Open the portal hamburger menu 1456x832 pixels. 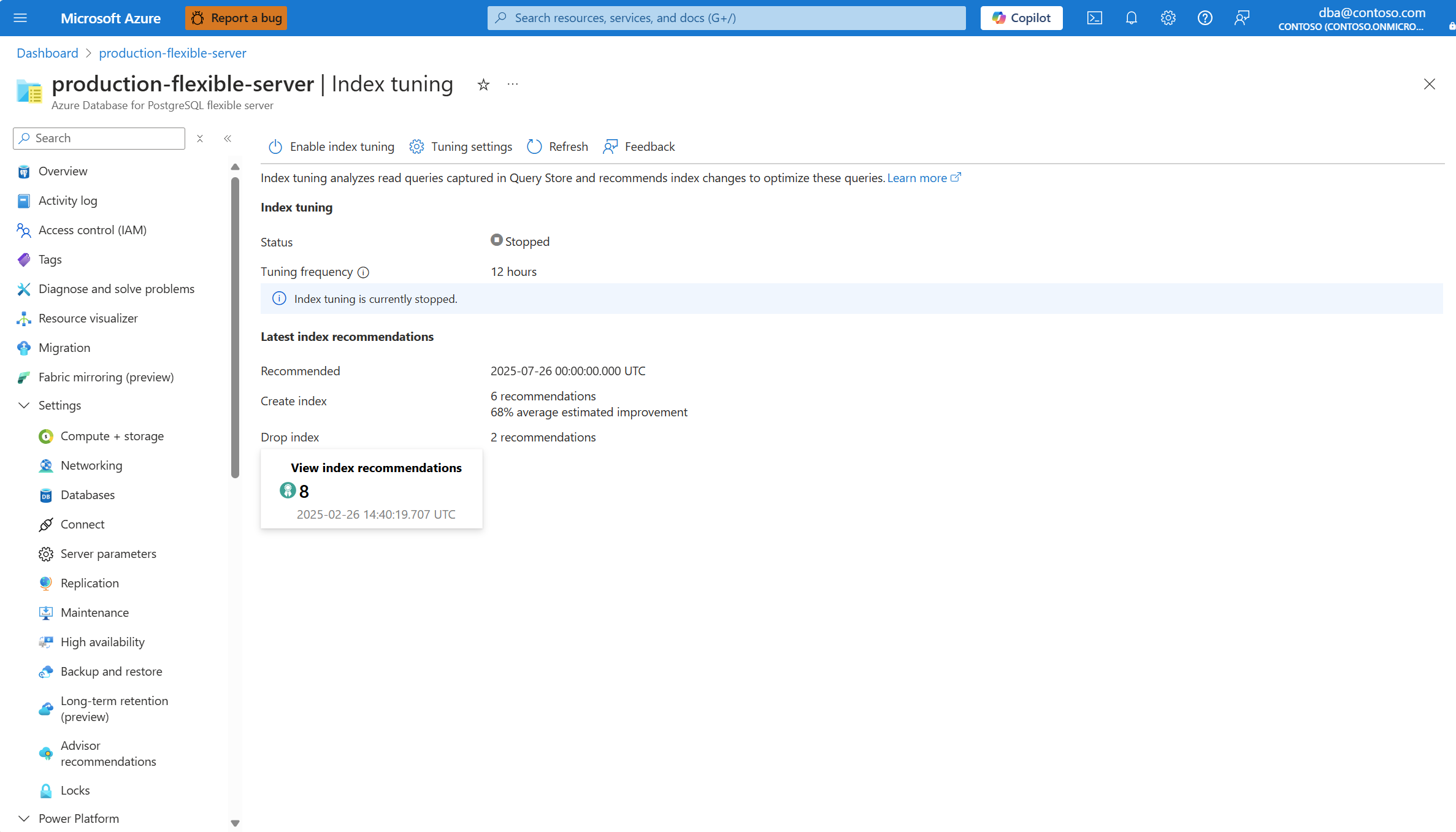pos(20,18)
